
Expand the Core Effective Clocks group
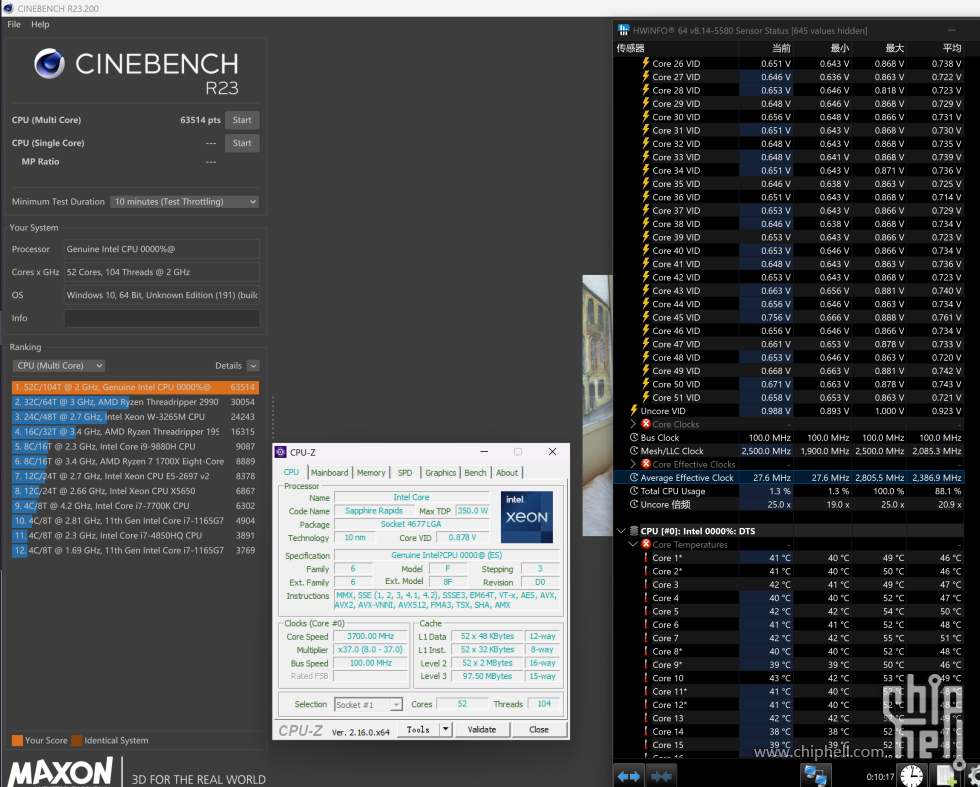[633, 464]
